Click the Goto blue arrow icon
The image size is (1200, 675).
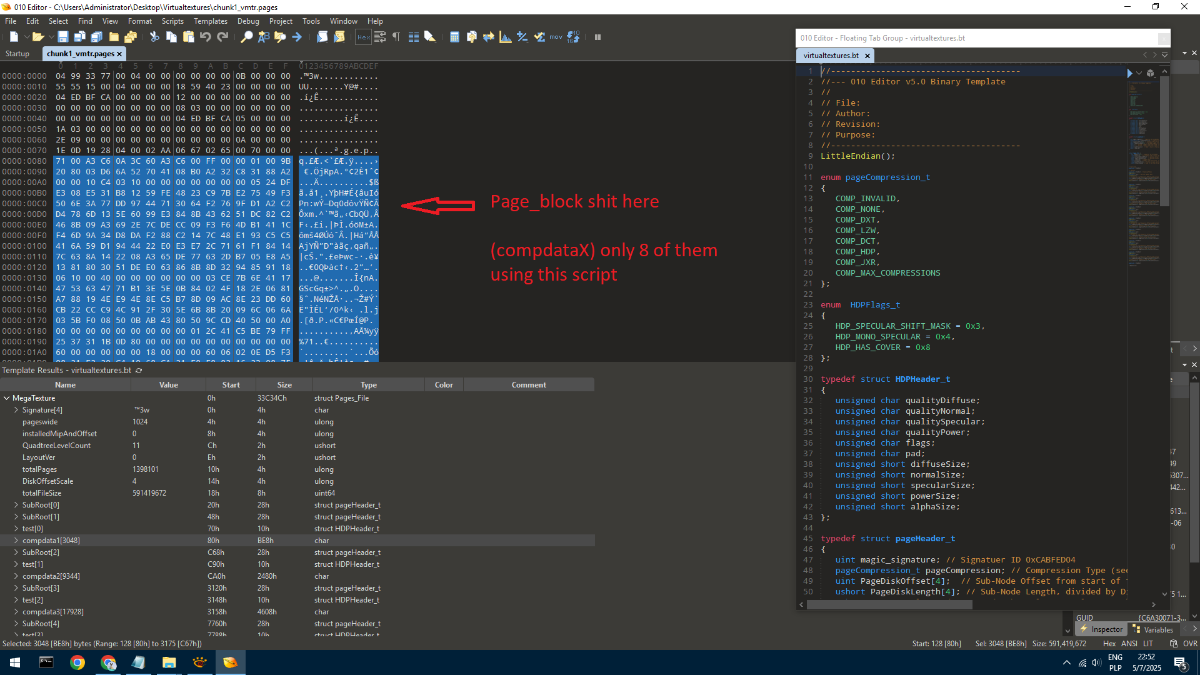(x=297, y=37)
